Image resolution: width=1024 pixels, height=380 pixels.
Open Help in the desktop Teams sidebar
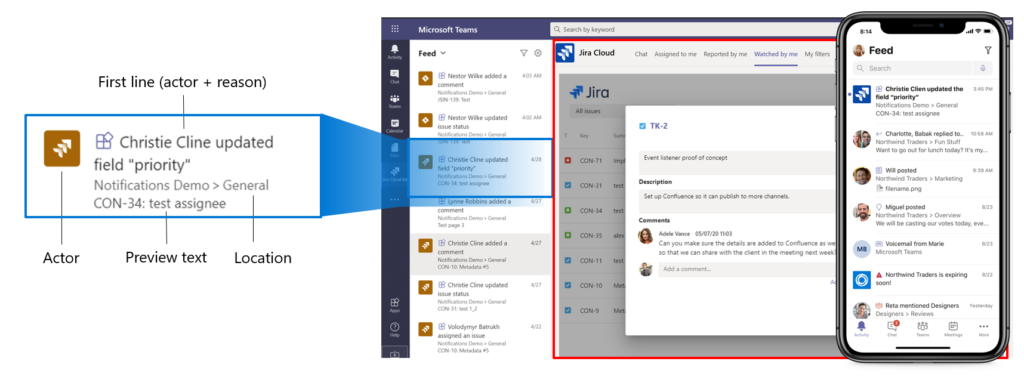[x=394, y=329]
